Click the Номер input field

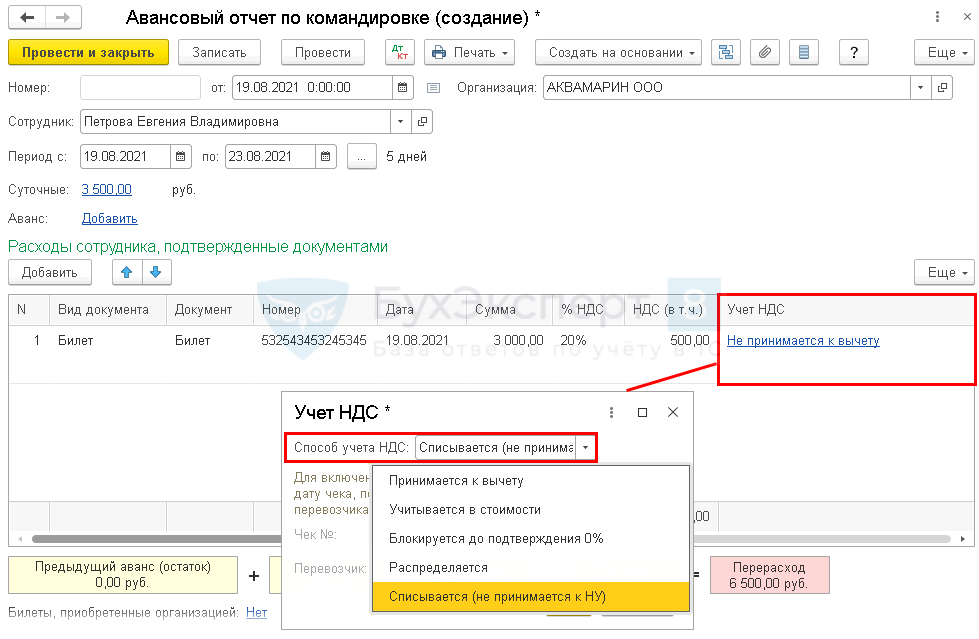coord(141,88)
